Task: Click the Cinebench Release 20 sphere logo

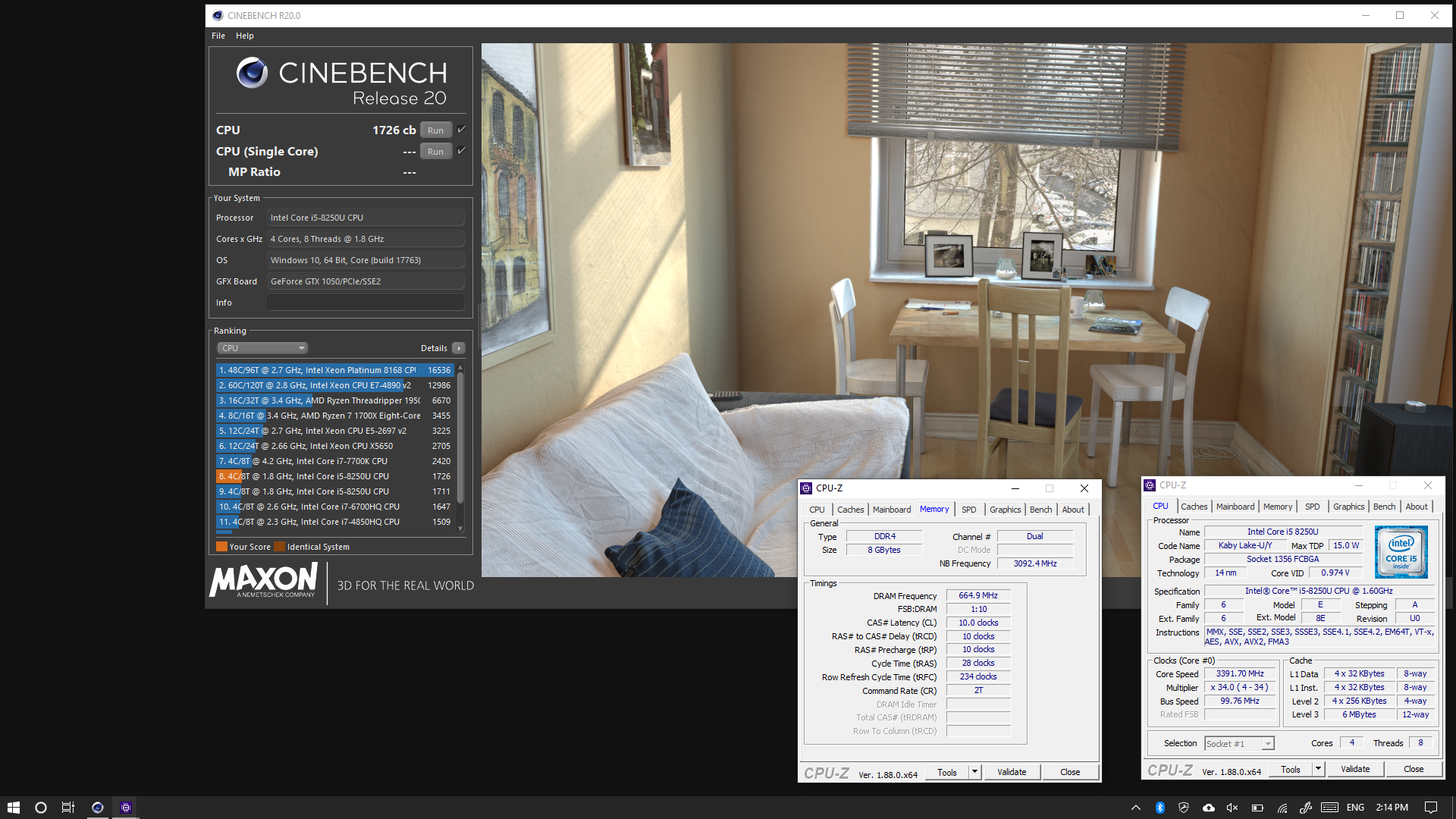Action: point(252,73)
